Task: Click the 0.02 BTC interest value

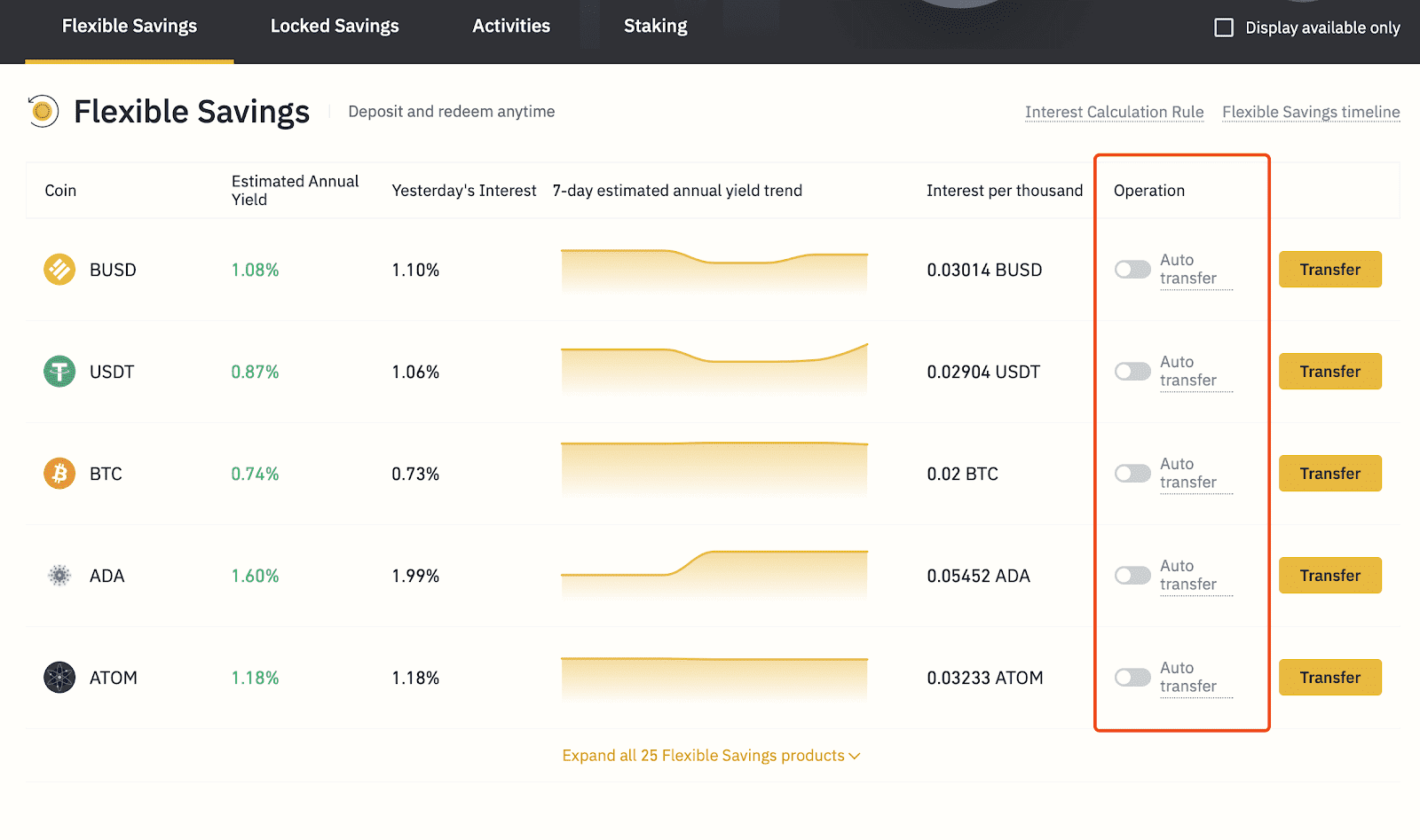Action: point(962,474)
